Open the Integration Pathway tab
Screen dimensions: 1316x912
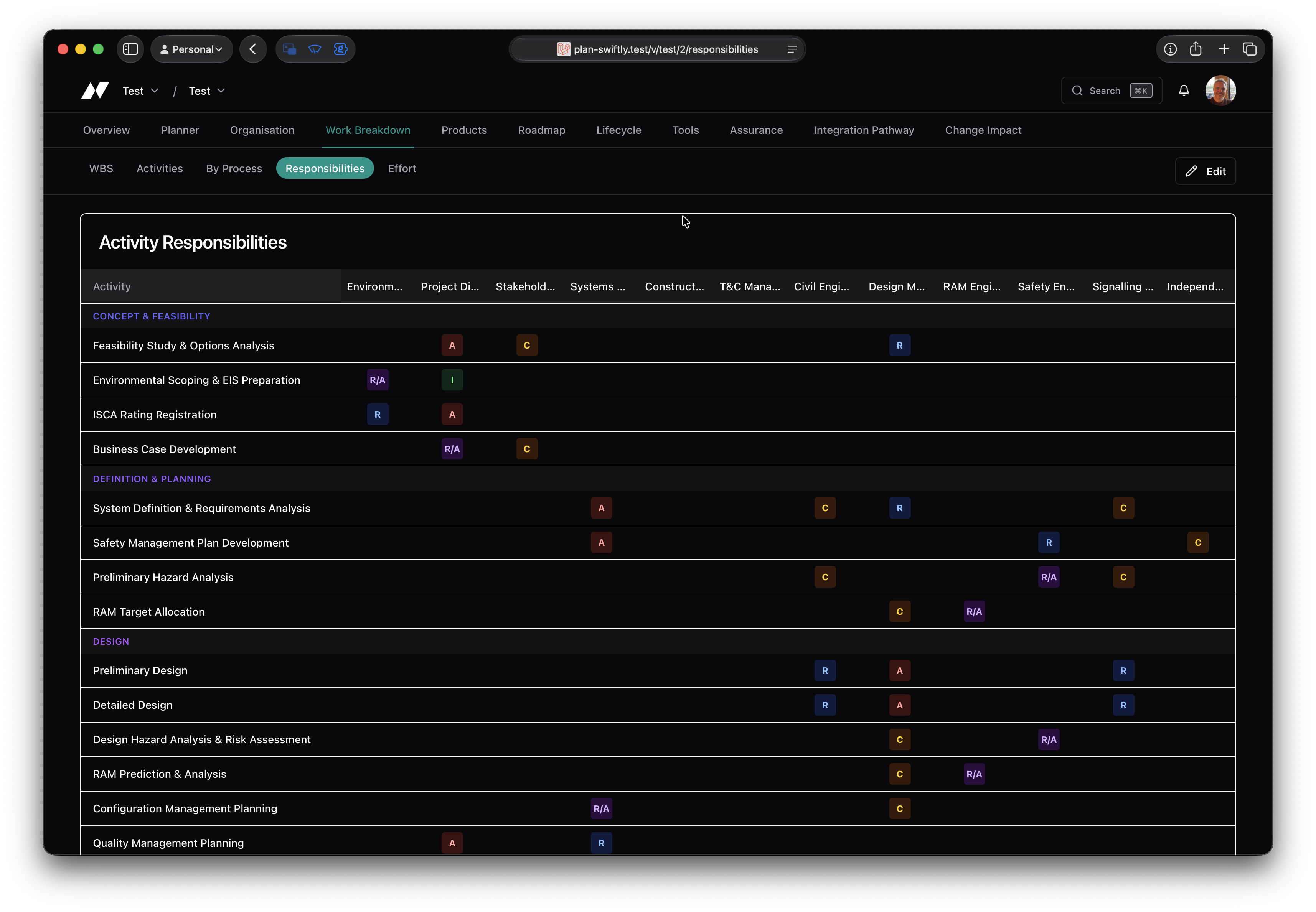[864, 130]
